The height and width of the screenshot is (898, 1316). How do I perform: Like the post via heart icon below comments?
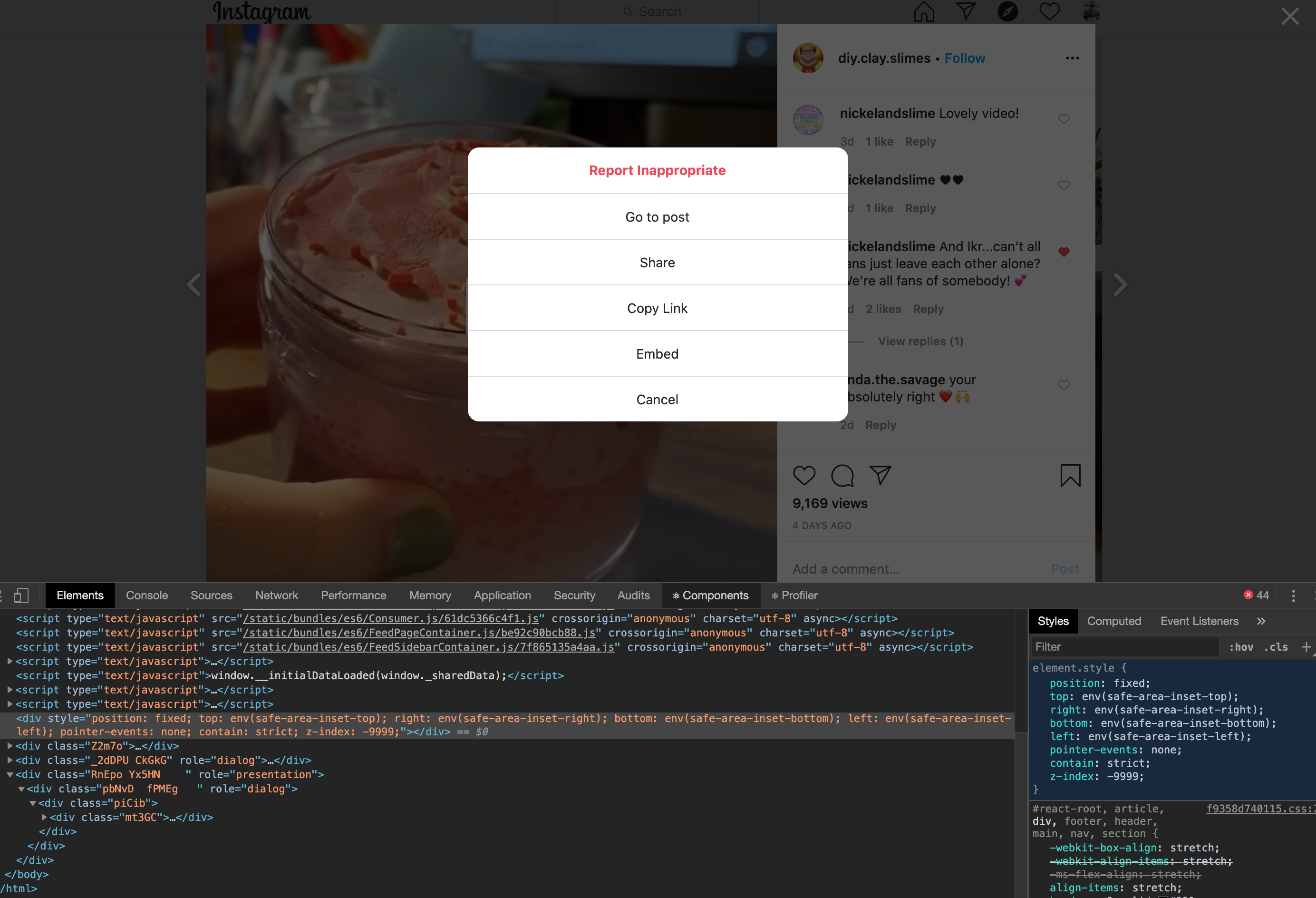point(804,475)
